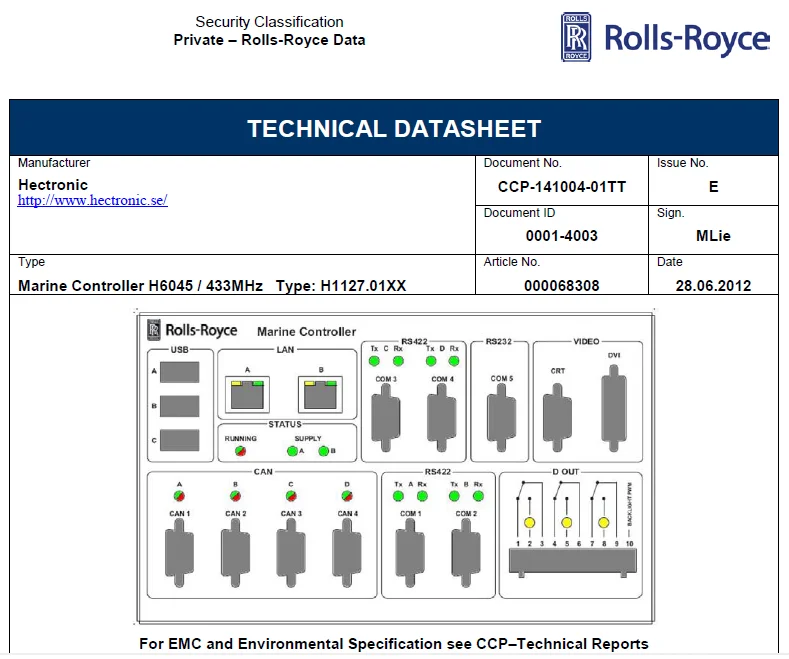Click Private – Rolls-Royce Data text
The image size is (789, 659).
269,40
